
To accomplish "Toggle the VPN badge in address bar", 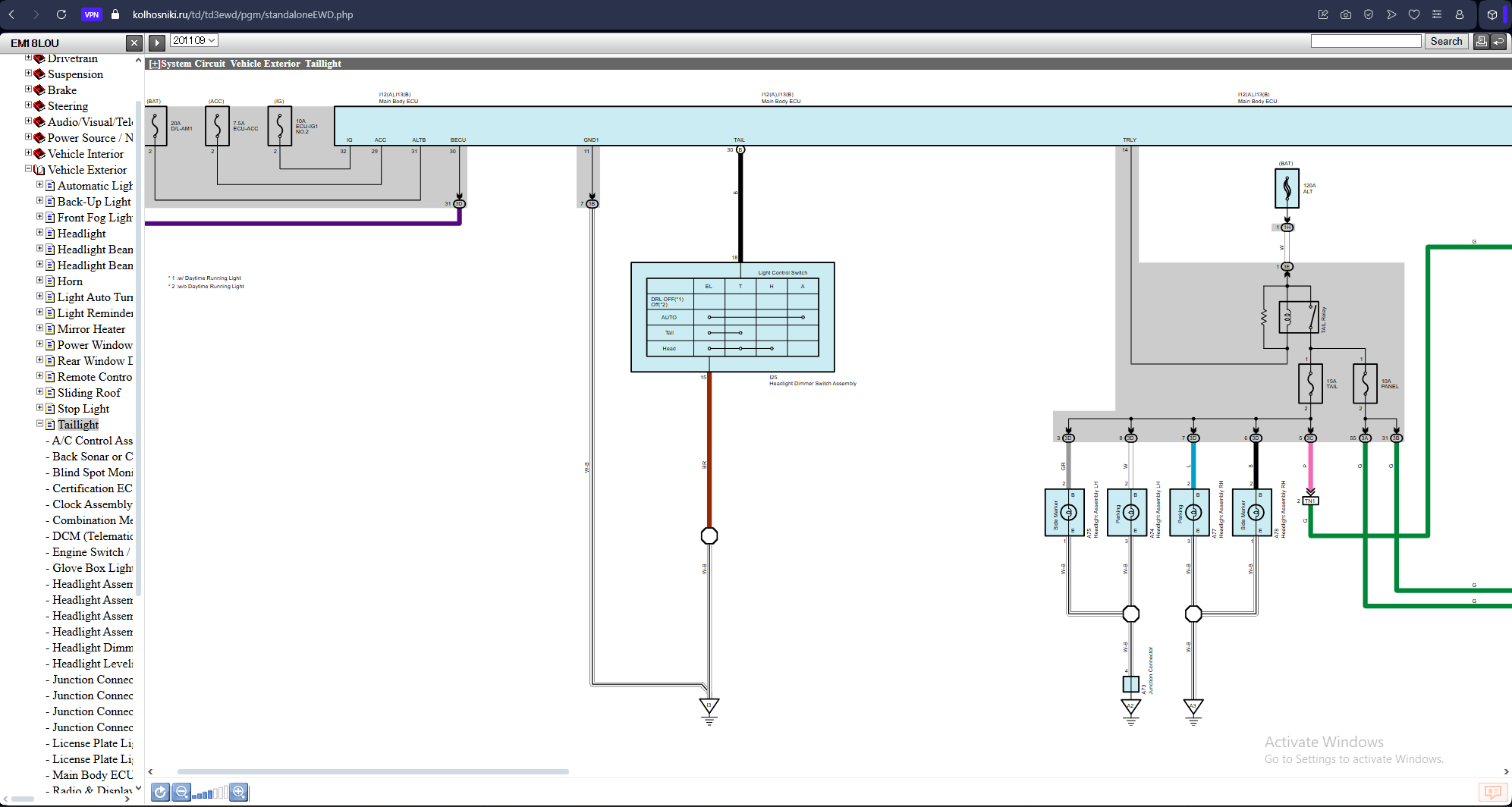I will (x=92, y=14).
